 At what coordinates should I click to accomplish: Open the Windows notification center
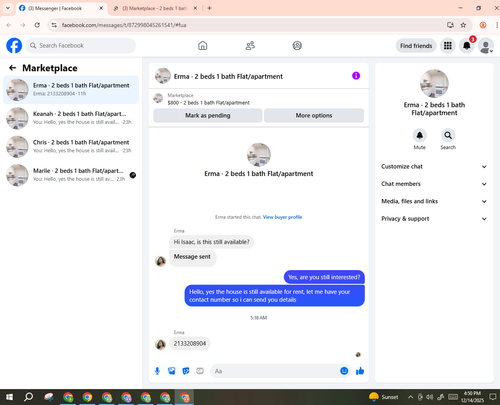click(x=492, y=397)
